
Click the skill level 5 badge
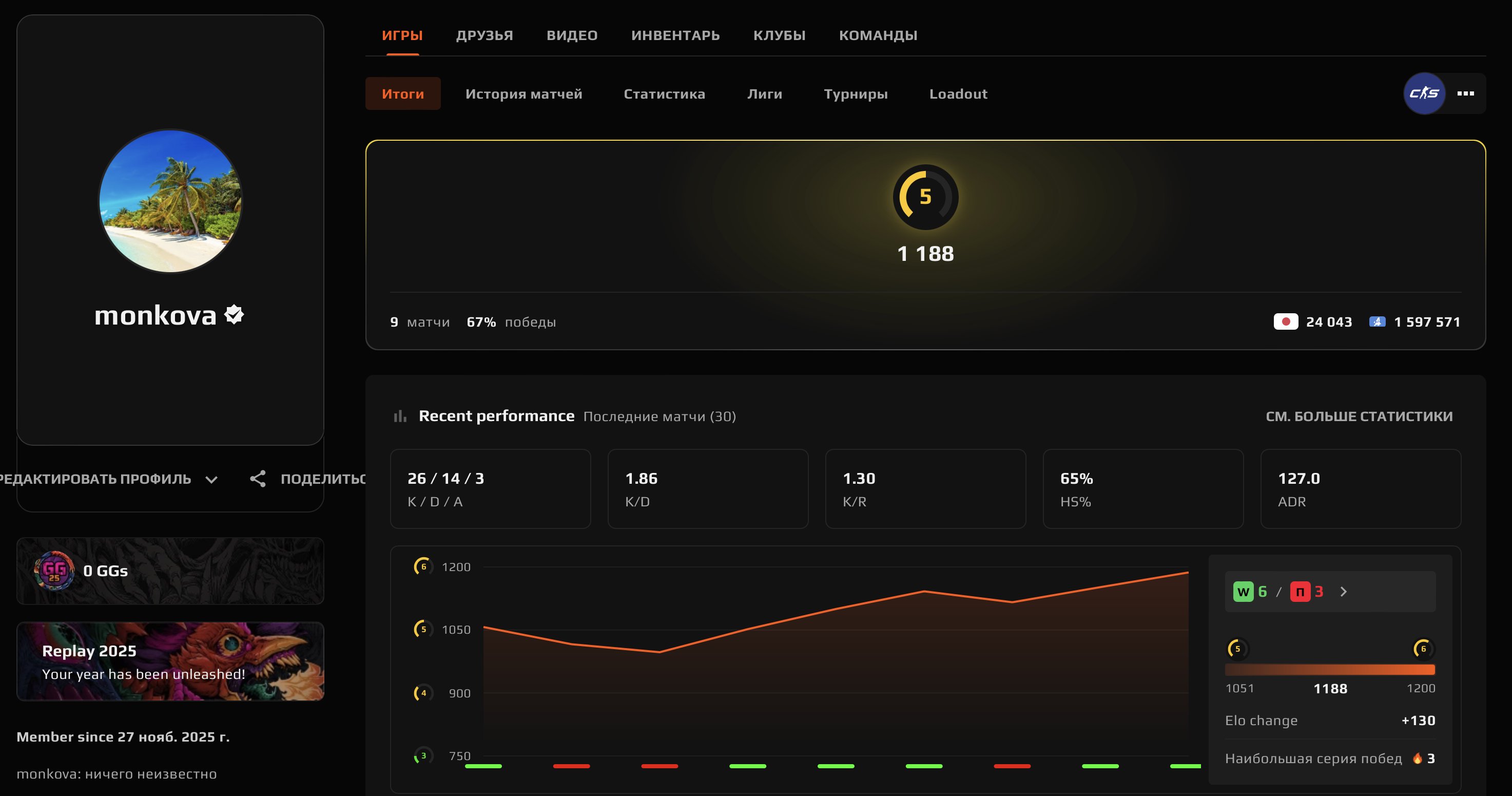click(x=925, y=197)
